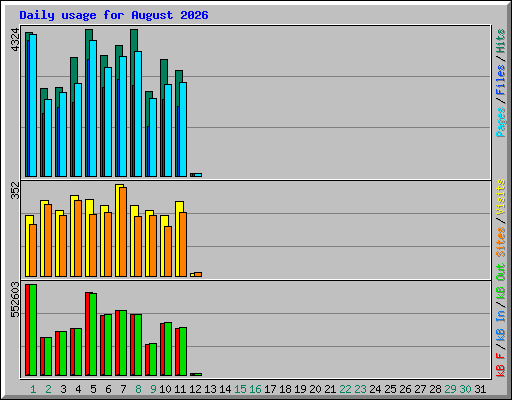Select day 3 on the x-axis
This screenshot has width=512, height=400.
click(63, 389)
